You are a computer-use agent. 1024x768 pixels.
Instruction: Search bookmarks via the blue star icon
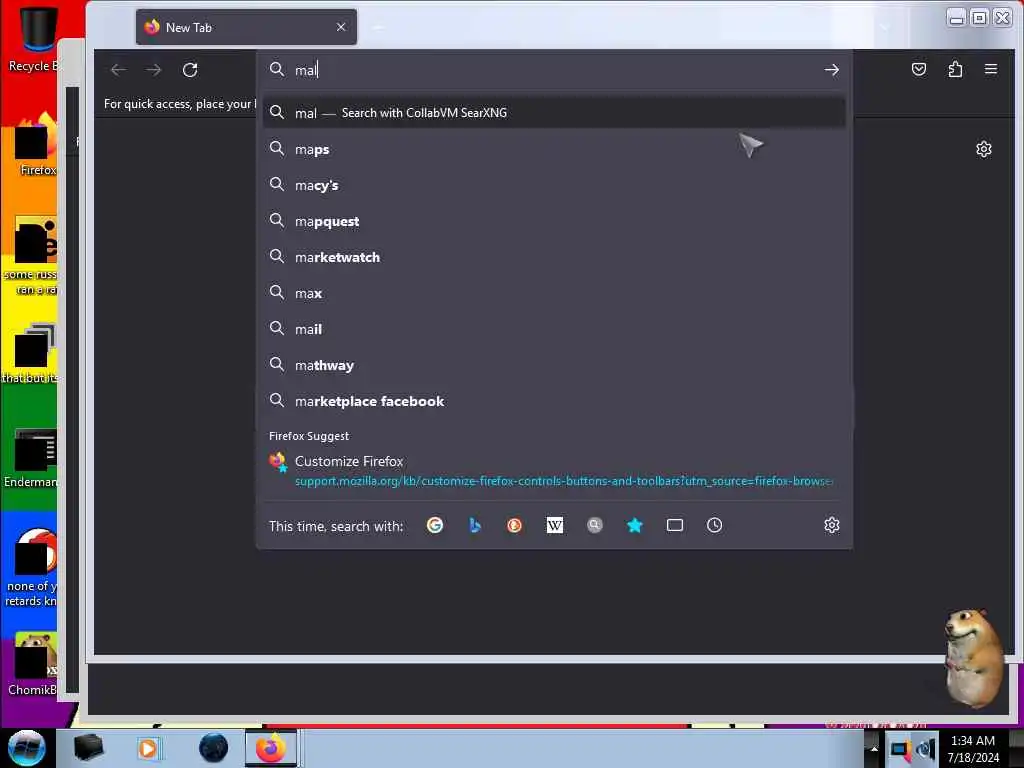[x=635, y=525]
